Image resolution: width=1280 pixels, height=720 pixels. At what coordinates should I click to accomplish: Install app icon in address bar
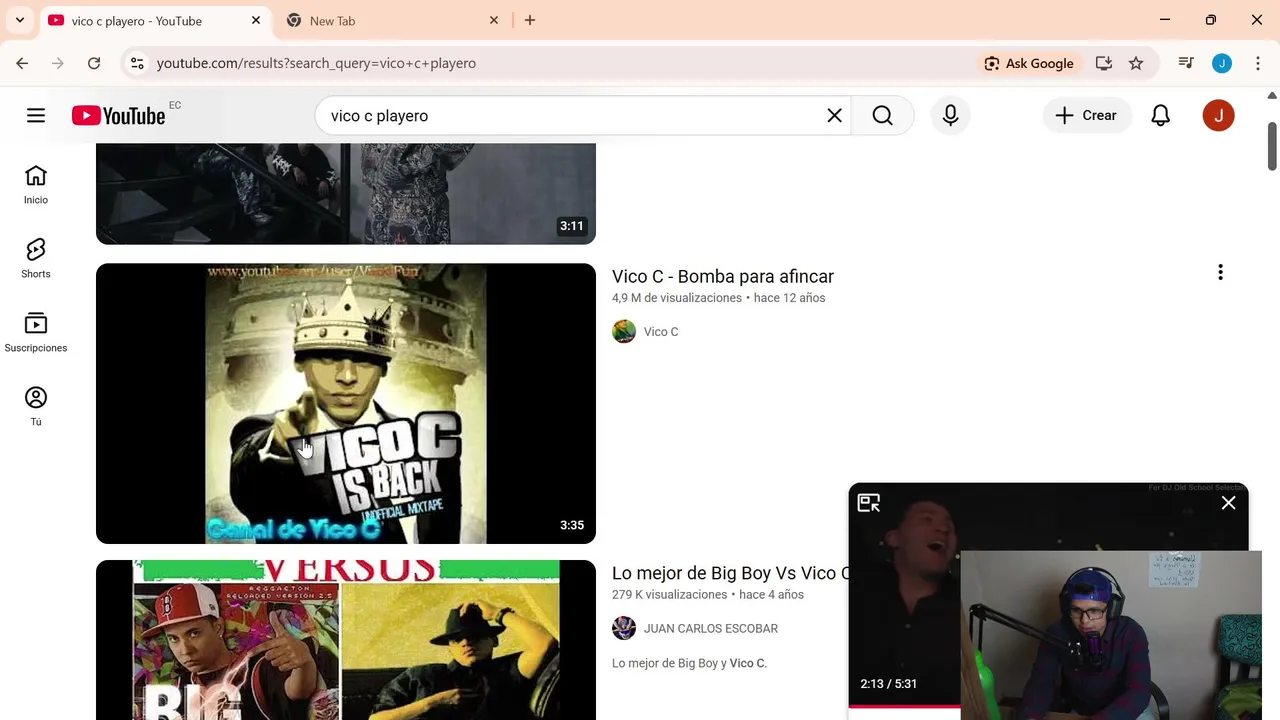(1104, 63)
